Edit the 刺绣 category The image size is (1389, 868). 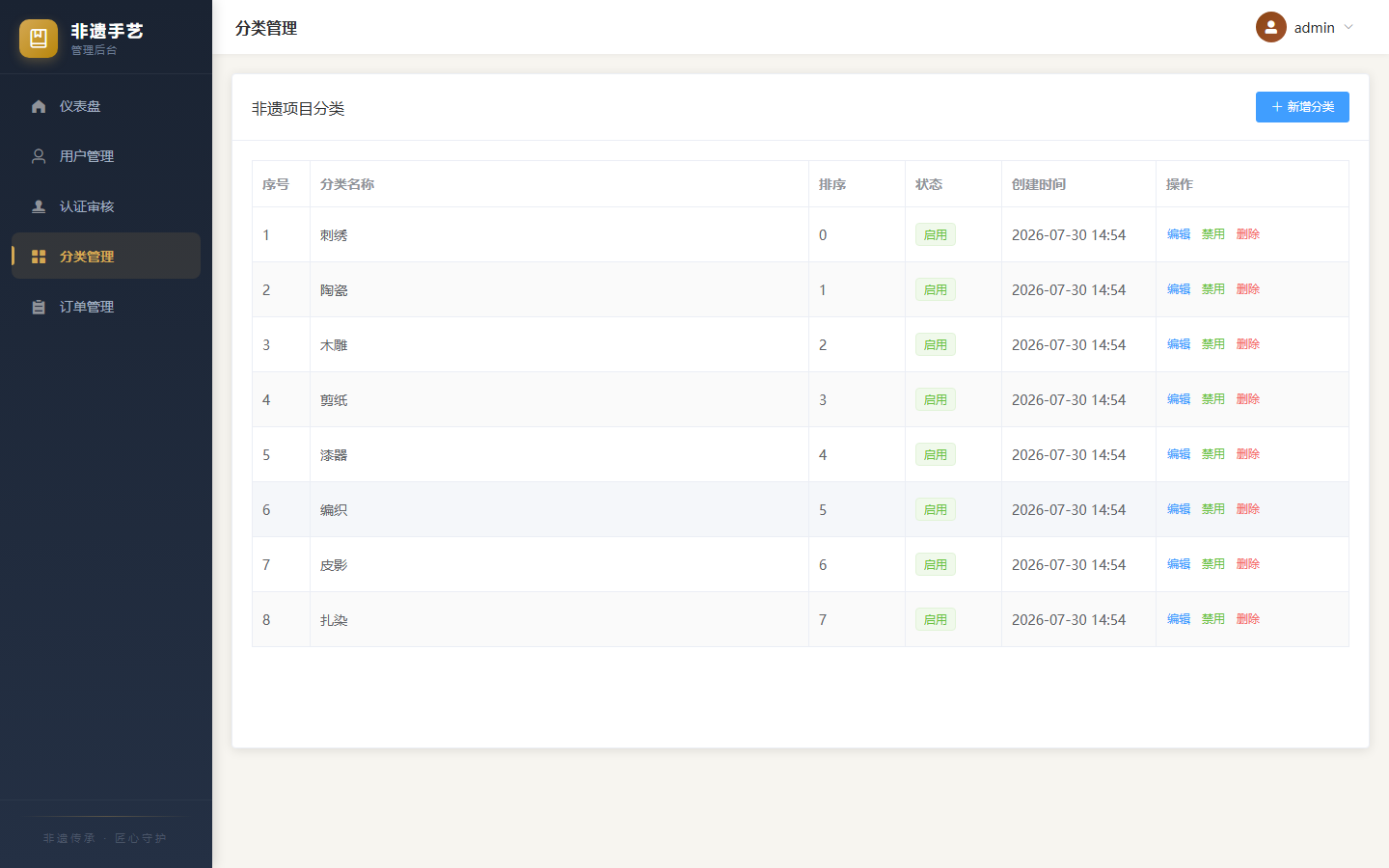pyautogui.click(x=1179, y=234)
